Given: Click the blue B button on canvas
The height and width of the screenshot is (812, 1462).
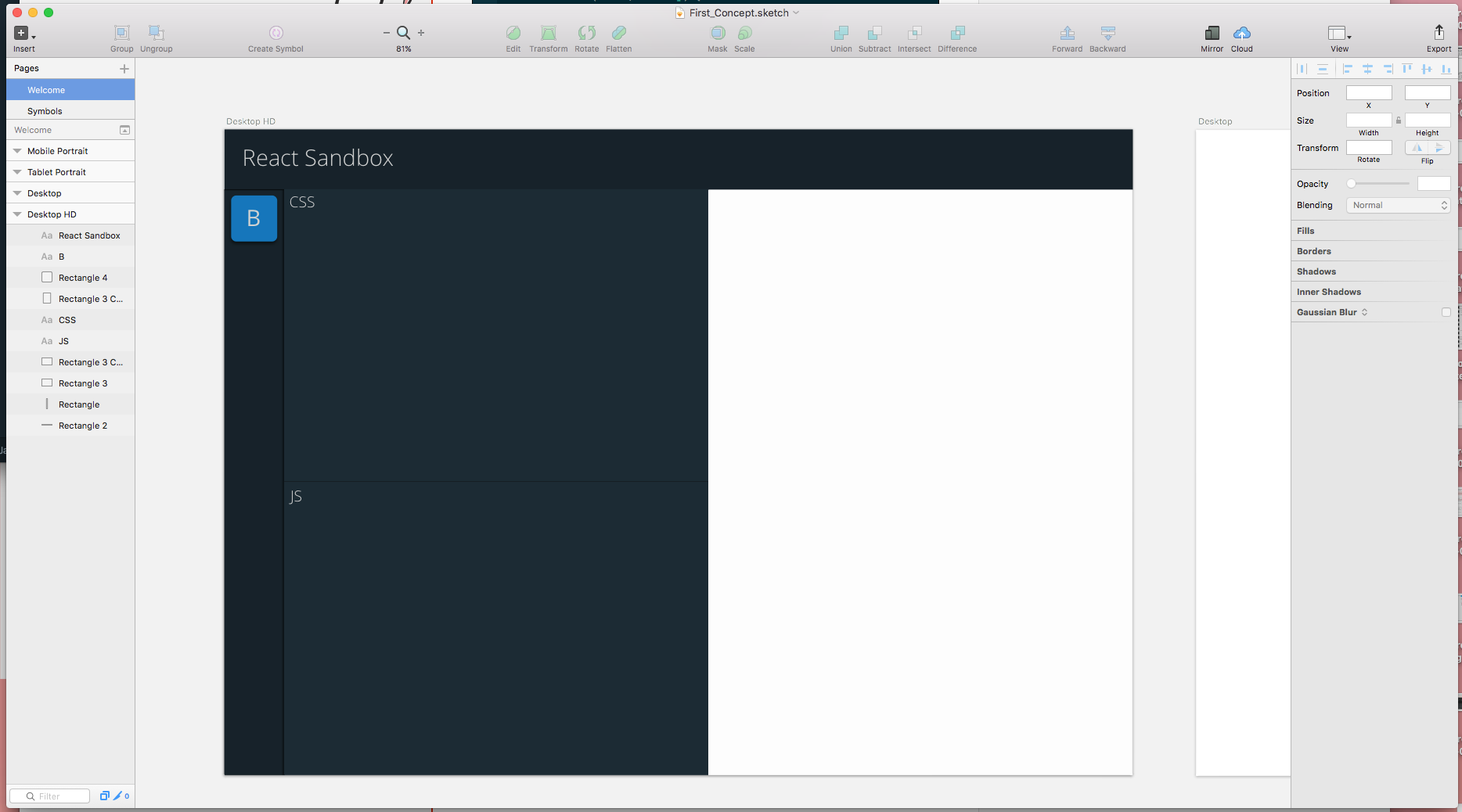Looking at the screenshot, I should coord(254,218).
